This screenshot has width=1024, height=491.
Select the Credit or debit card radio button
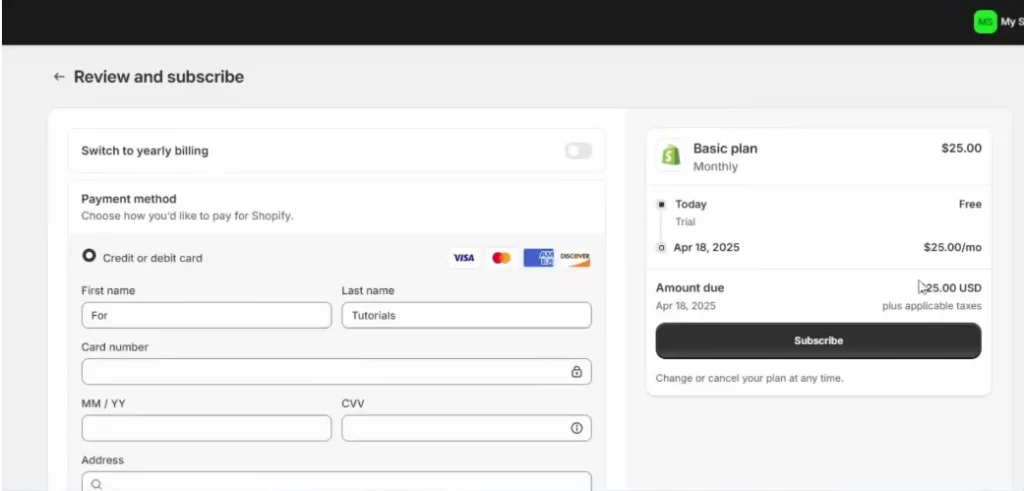[89, 256]
